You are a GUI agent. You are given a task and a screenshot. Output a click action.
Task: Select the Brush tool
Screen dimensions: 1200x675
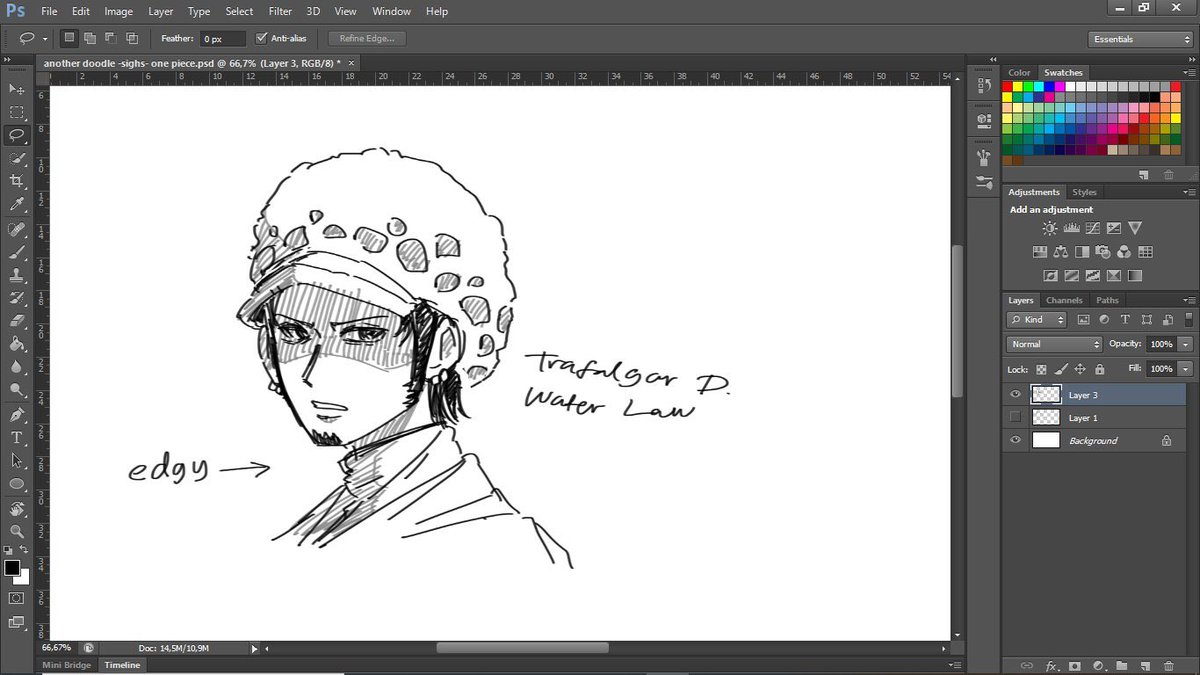coord(17,252)
